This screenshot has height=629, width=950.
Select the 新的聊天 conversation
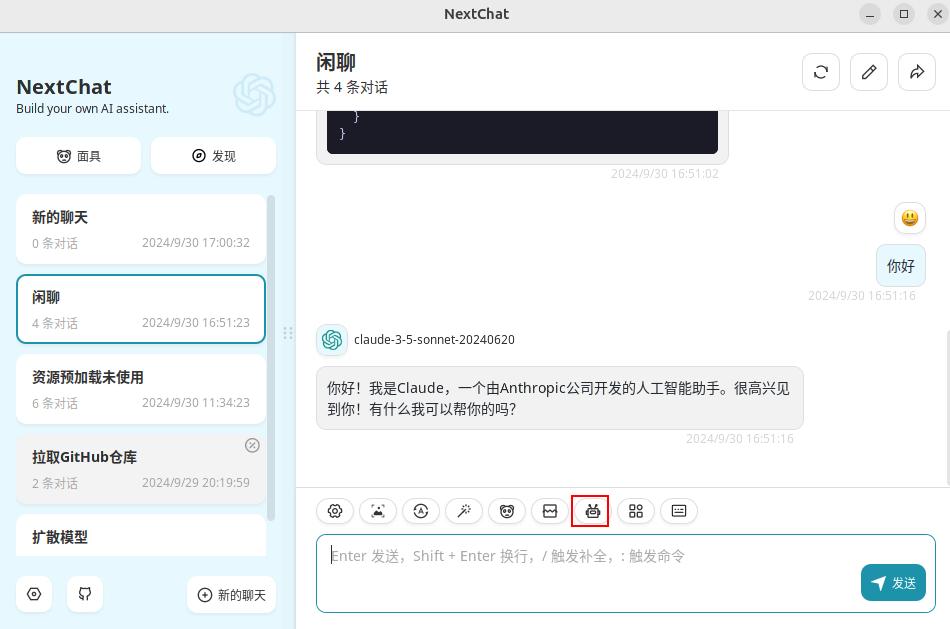(141, 229)
